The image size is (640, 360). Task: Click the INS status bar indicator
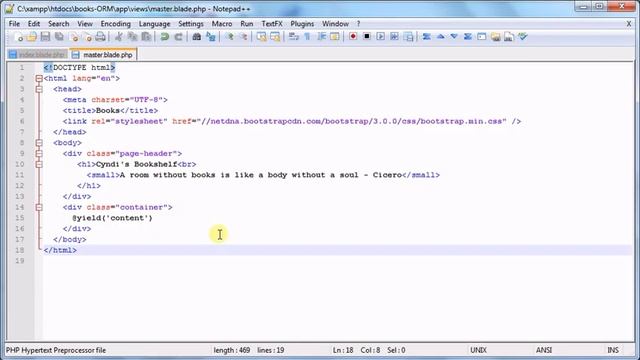point(613,350)
